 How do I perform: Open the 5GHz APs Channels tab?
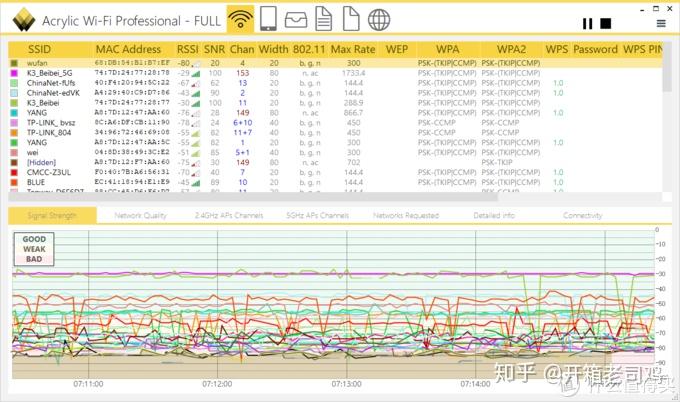pos(317,216)
